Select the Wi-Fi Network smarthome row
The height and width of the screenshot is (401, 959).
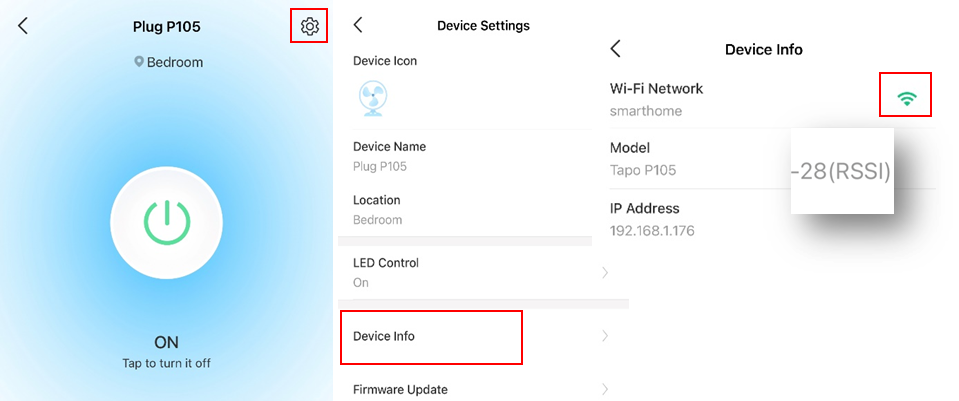coord(772,99)
